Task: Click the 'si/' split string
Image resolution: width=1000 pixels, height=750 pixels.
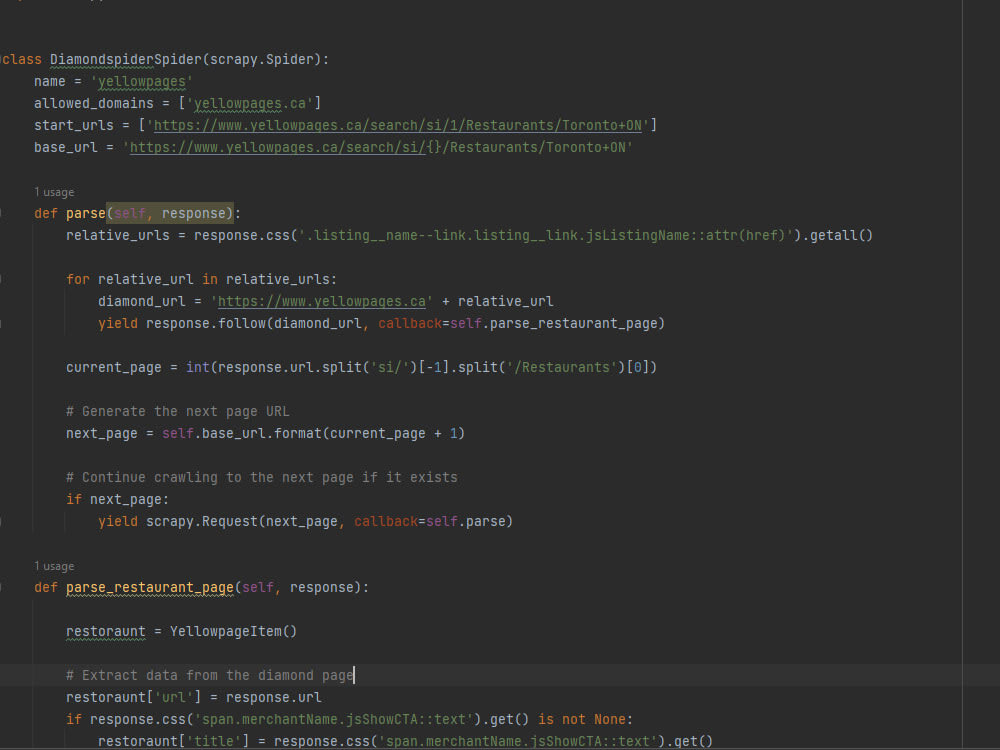Action: pos(390,367)
